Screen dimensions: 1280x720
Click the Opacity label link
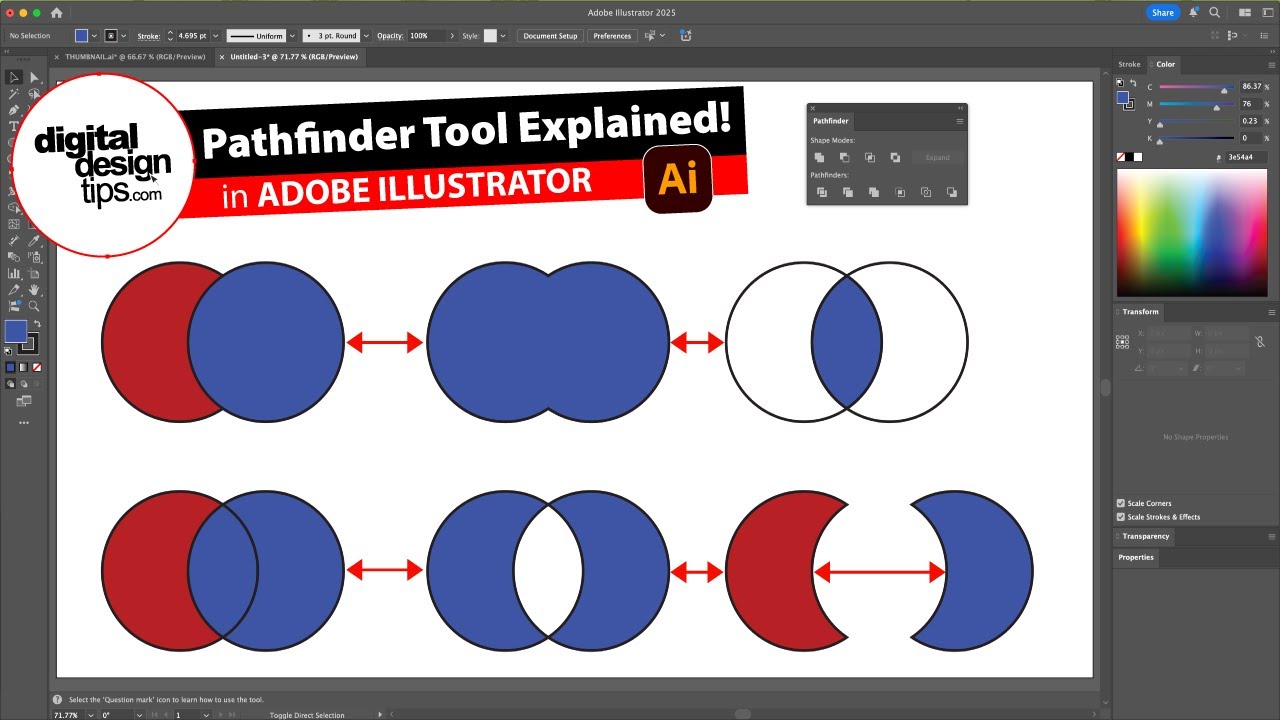(x=390, y=36)
